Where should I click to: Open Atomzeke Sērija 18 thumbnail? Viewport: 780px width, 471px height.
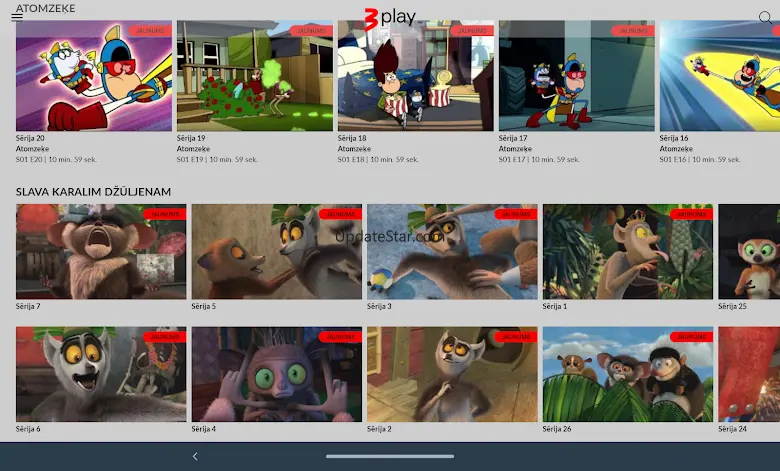[416, 76]
